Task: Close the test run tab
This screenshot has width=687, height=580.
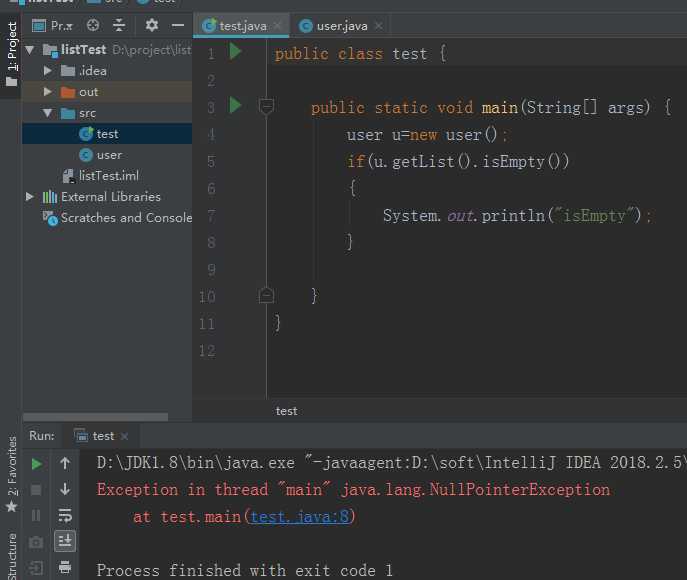Action: [x=124, y=436]
